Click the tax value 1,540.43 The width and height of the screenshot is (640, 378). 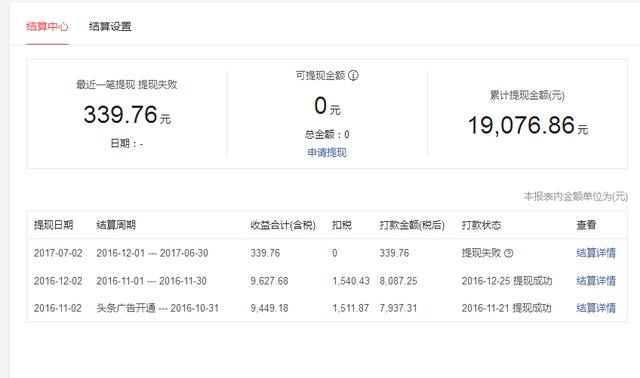tap(351, 281)
